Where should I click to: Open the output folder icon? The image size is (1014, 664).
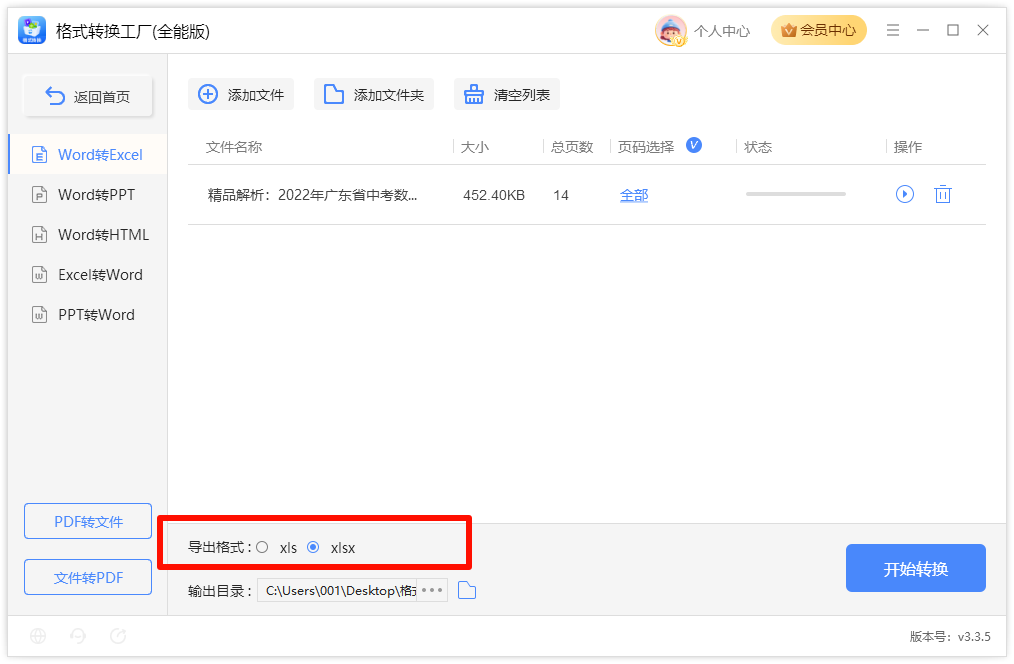click(467, 590)
